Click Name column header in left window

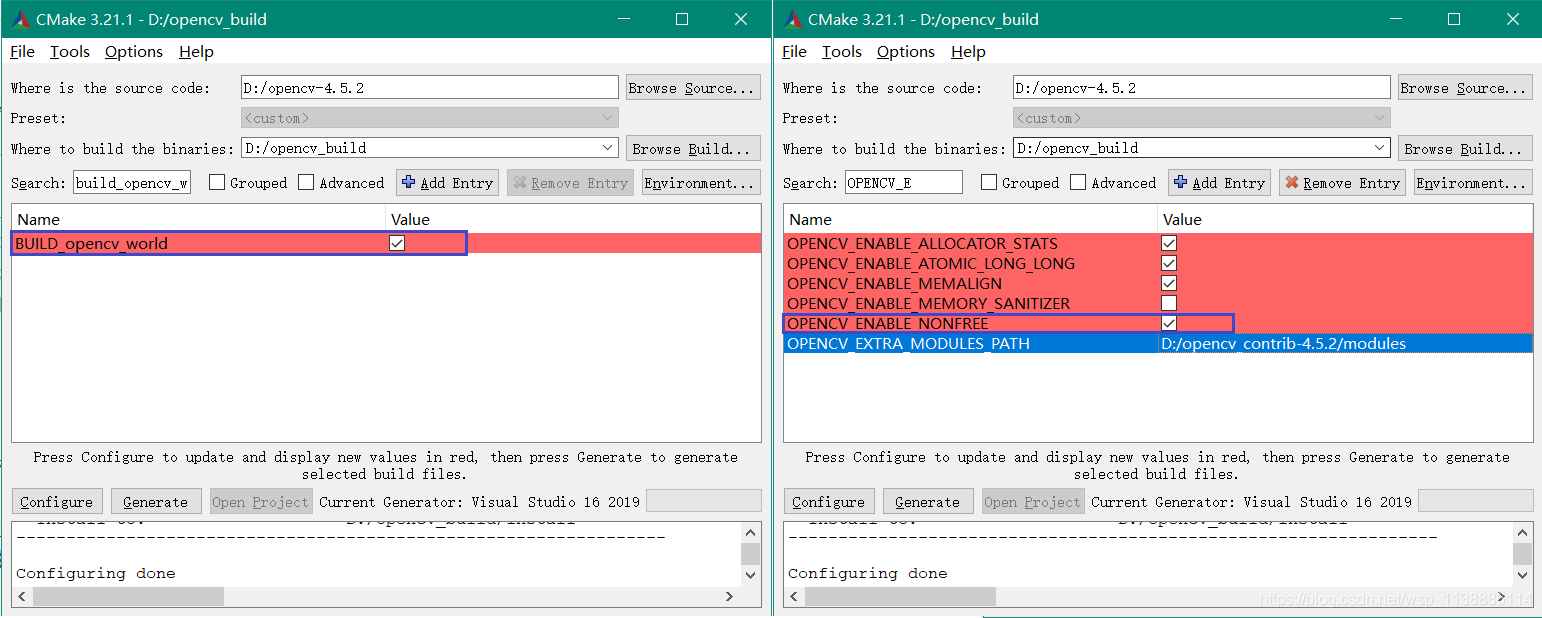tap(198, 219)
